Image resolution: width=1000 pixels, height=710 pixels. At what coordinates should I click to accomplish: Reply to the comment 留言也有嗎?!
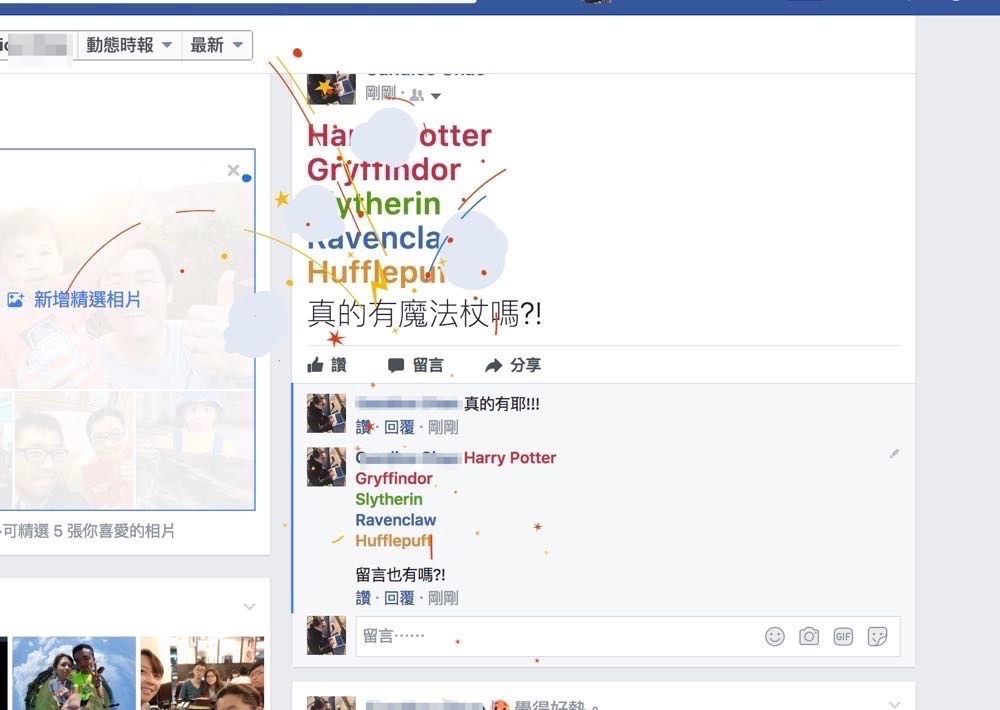pos(399,598)
